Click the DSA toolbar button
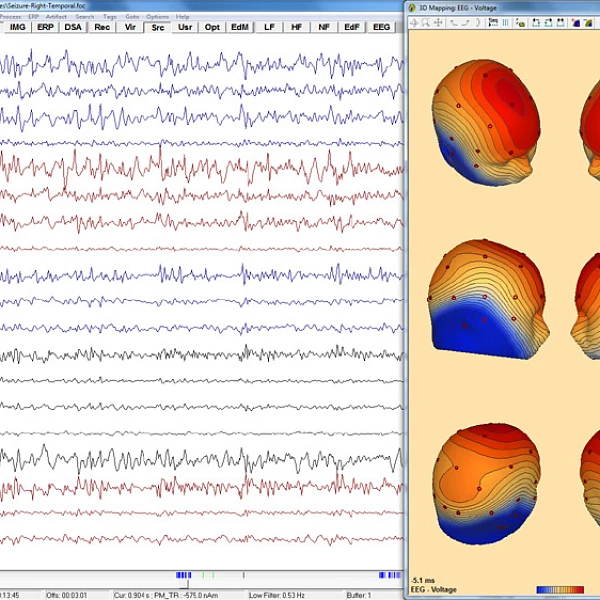Screen dimensions: 600x600 (x=73, y=27)
